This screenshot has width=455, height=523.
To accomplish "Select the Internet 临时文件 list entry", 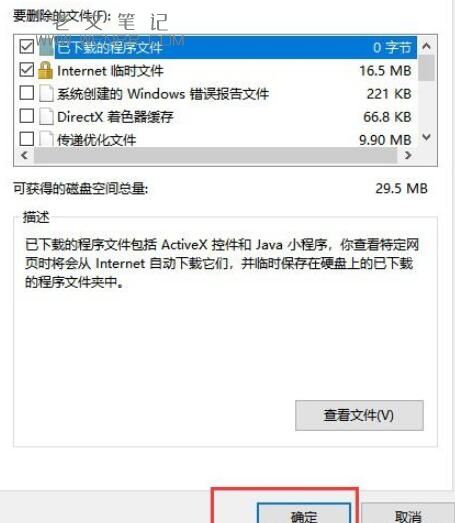I will pyautogui.click(x=216, y=71).
